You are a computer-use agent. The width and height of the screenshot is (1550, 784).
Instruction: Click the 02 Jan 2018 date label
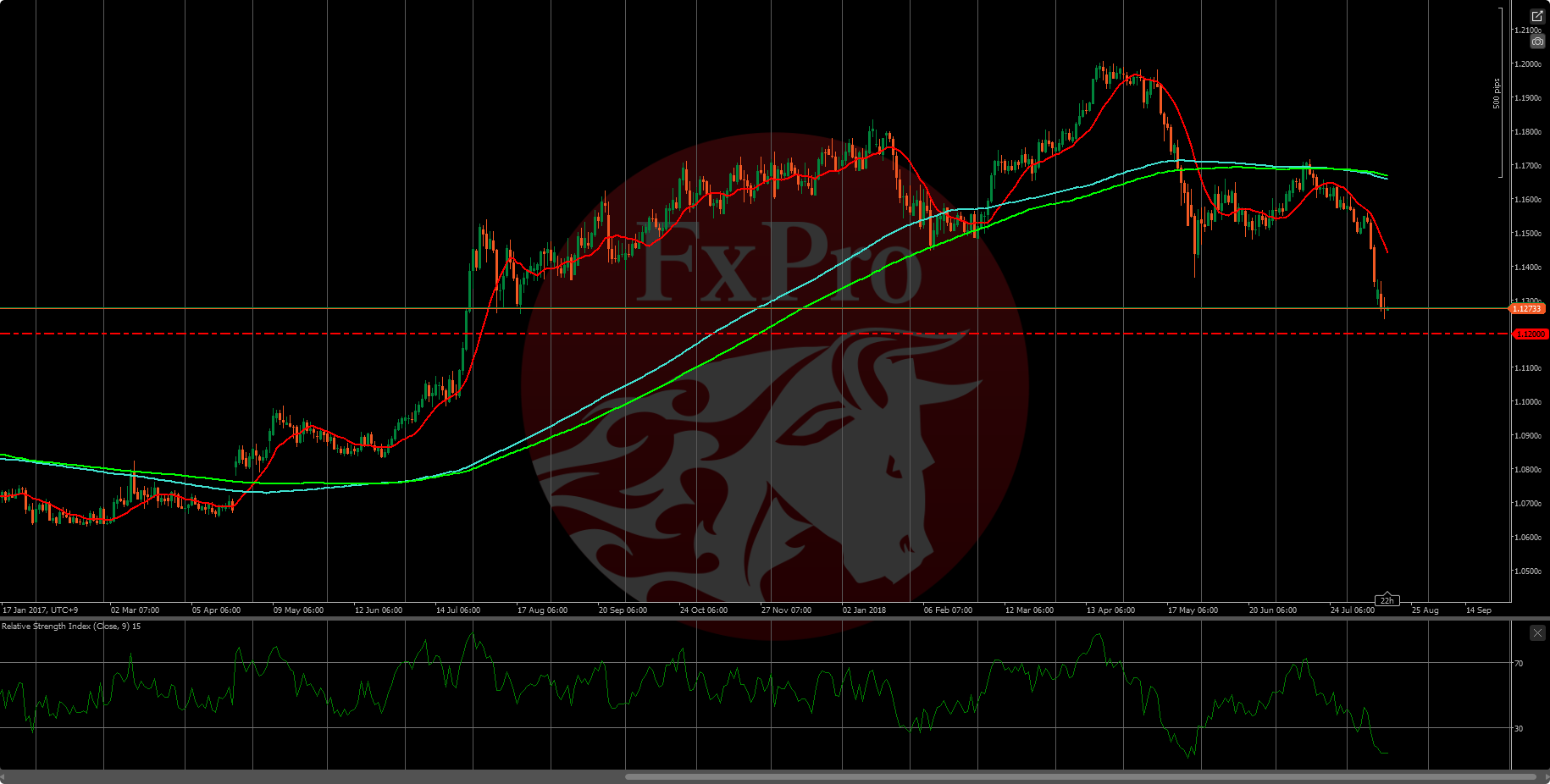pos(864,610)
